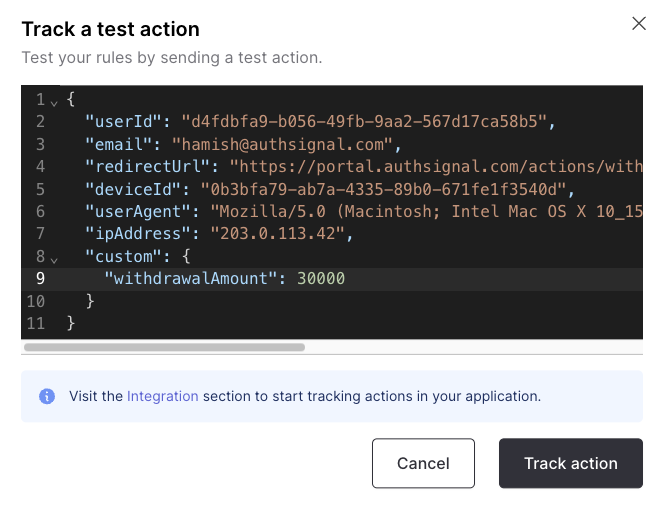664x509 pixels.
Task: Click the deviceId value string
Action: coord(384,189)
